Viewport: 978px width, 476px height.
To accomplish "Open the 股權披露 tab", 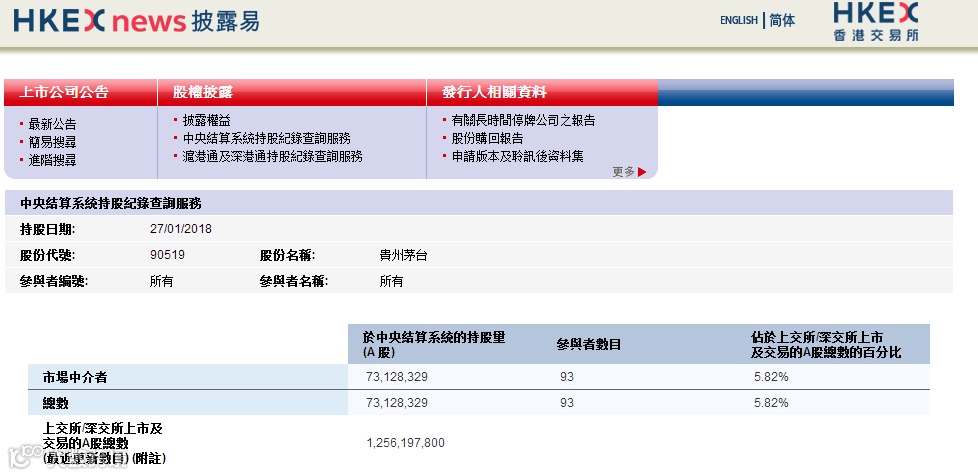I will pyautogui.click(x=203, y=92).
